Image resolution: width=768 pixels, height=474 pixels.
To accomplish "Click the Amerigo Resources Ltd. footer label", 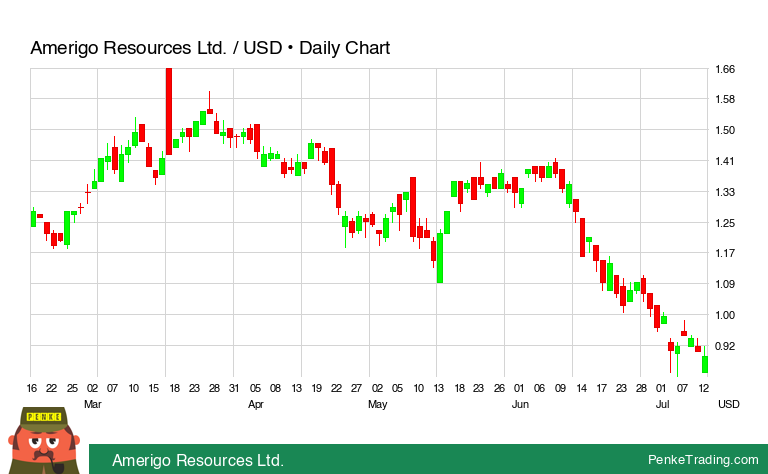I will [198, 460].
